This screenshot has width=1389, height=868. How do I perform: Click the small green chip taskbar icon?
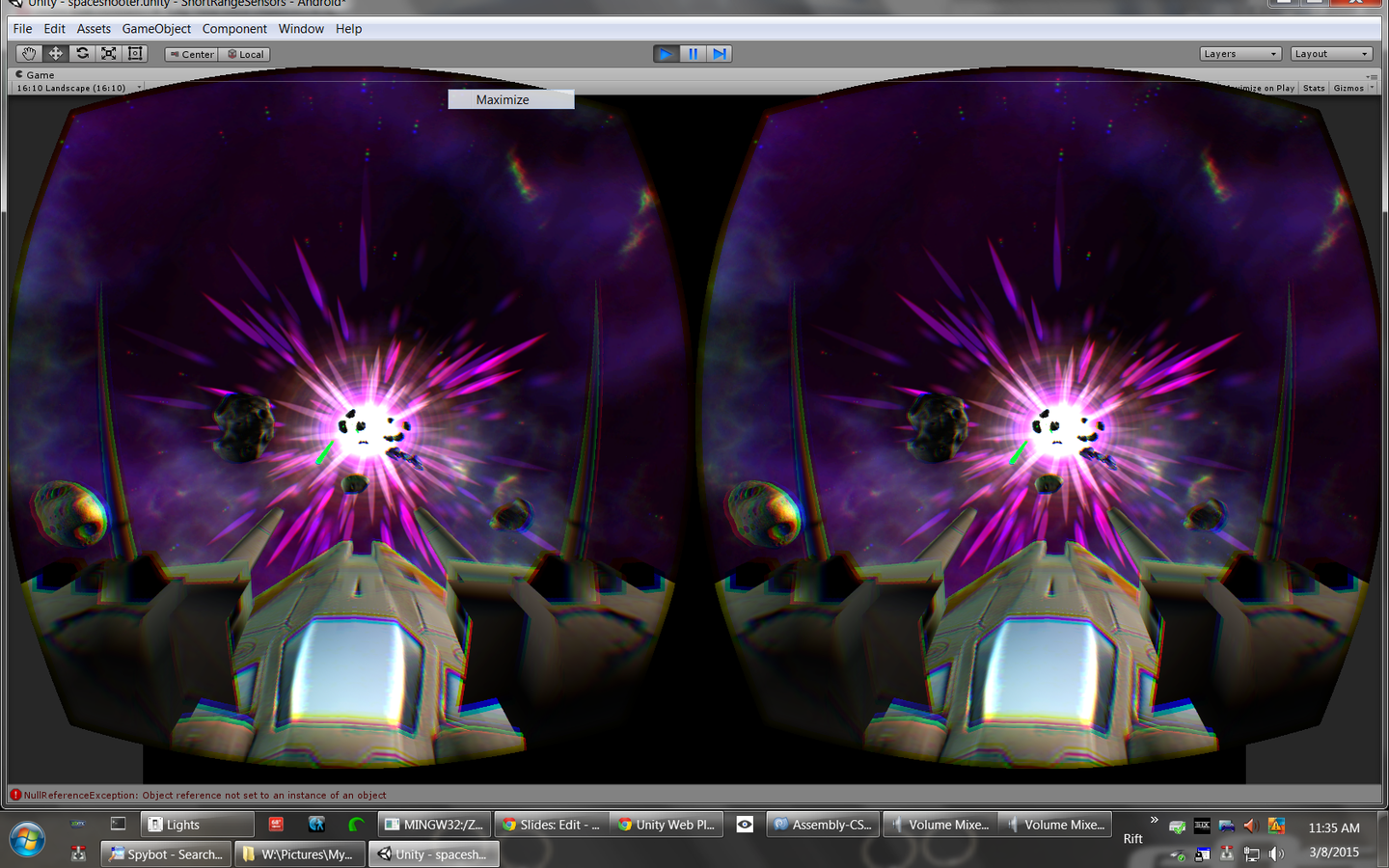click(78, 825)
